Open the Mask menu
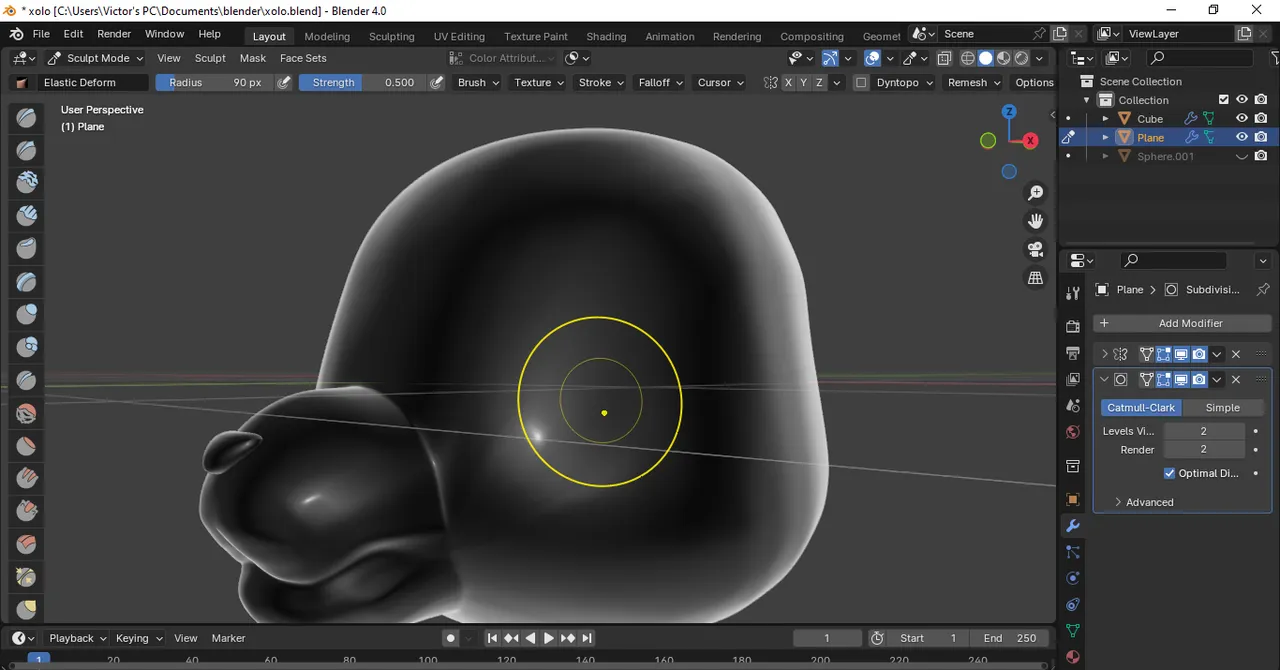Screen dimensions: 1280x670 (x=253, y=58)
